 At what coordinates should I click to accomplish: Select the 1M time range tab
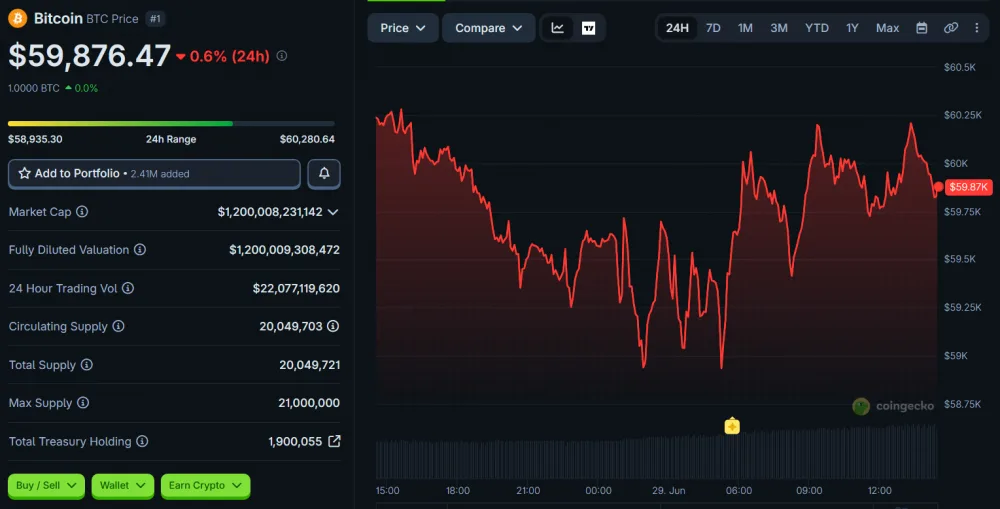tap(746, 28)
